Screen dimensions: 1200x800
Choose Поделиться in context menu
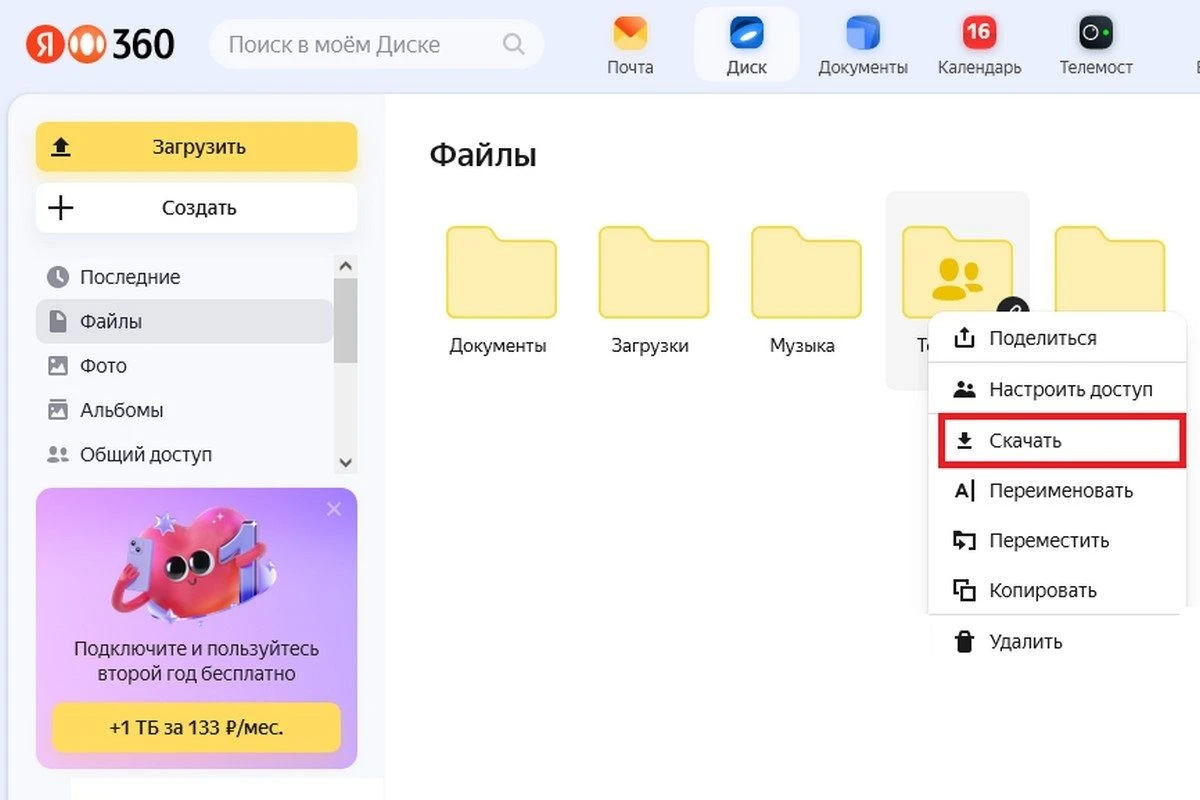click(x=1057, y=338)
